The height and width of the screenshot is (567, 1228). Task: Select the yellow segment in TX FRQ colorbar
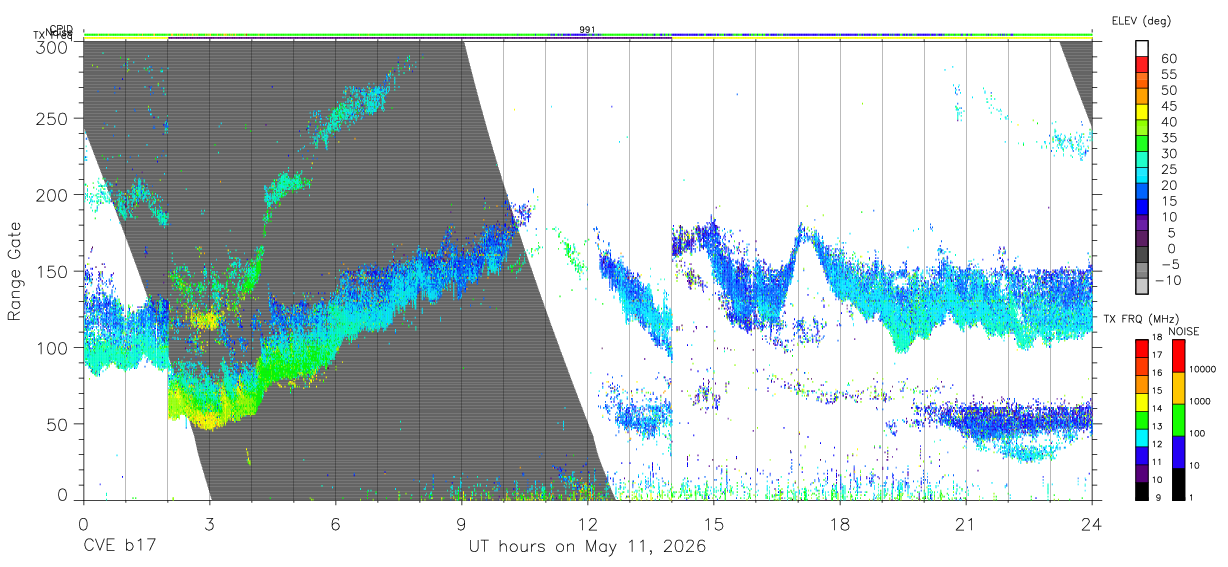tap(1141, 402)
